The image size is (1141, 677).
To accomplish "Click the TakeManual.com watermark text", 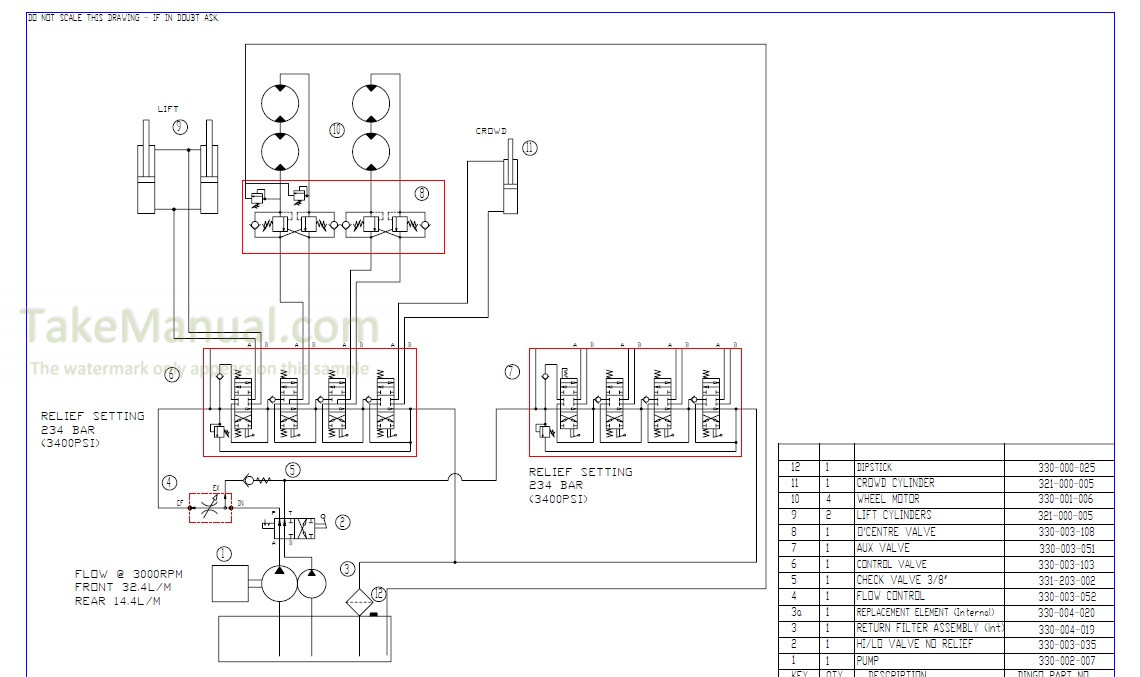I will (200, 326).
